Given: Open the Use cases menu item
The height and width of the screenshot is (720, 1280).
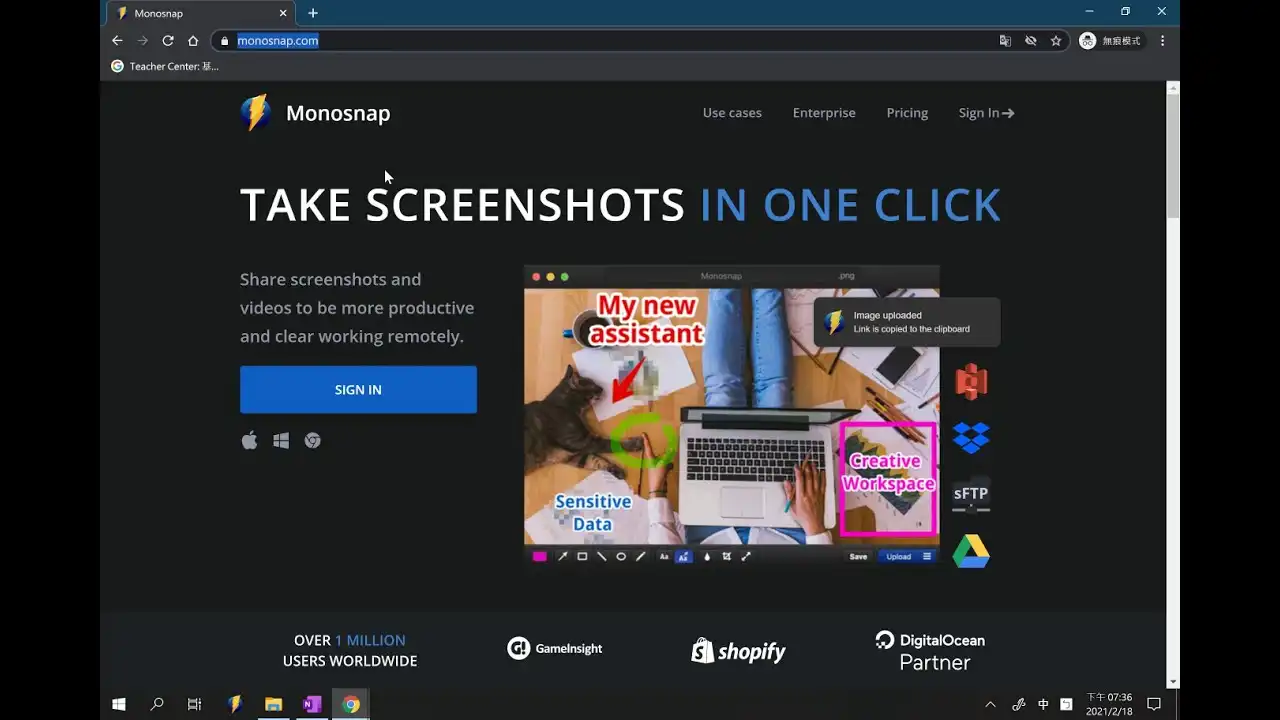Looking at the screenshot, I should point(732,113).
